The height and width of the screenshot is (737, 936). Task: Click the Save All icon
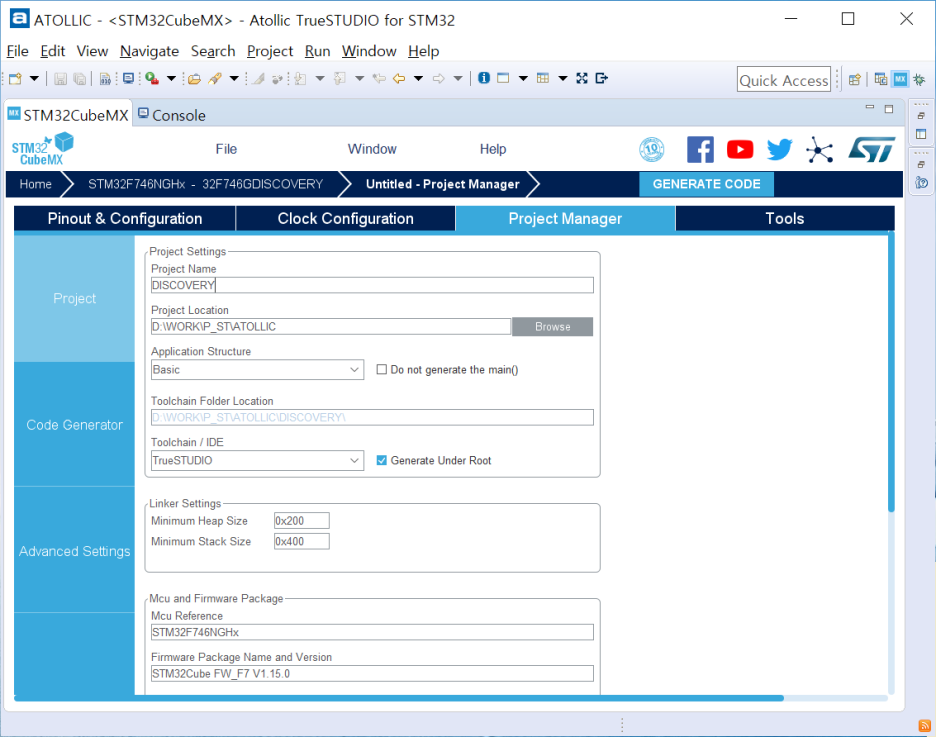[79, 79]
